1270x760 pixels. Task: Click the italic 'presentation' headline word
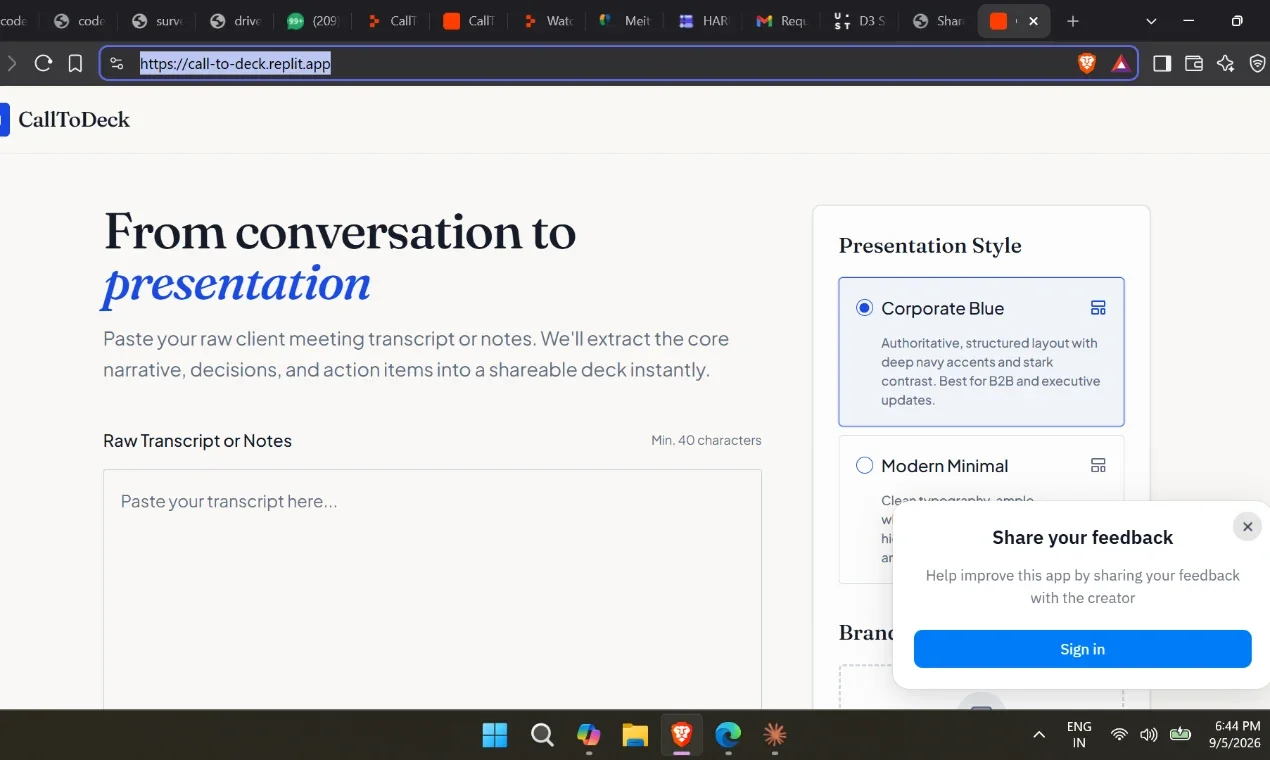click(237, 284)
